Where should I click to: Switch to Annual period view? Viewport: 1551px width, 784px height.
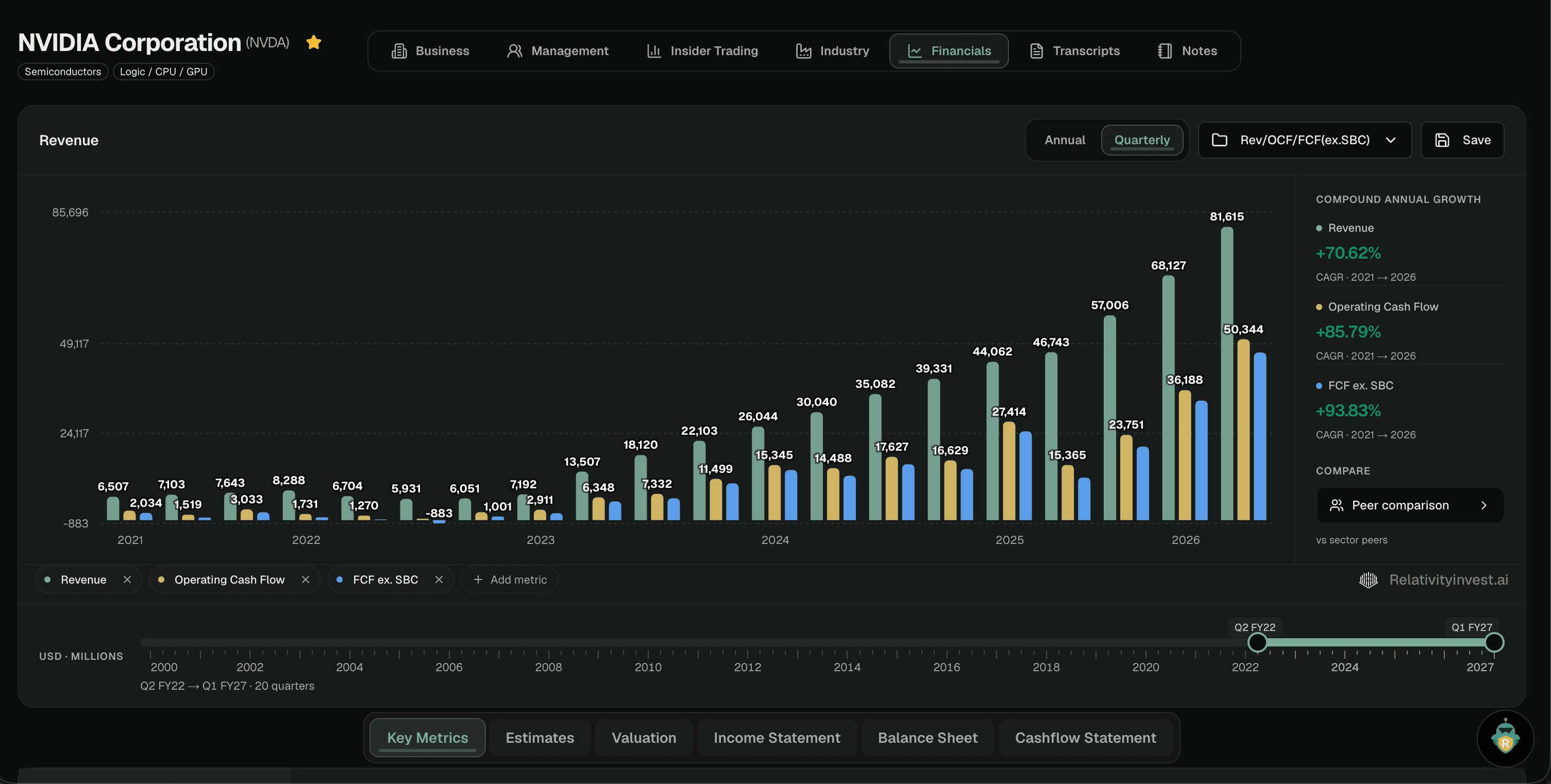coord(1065,140)
